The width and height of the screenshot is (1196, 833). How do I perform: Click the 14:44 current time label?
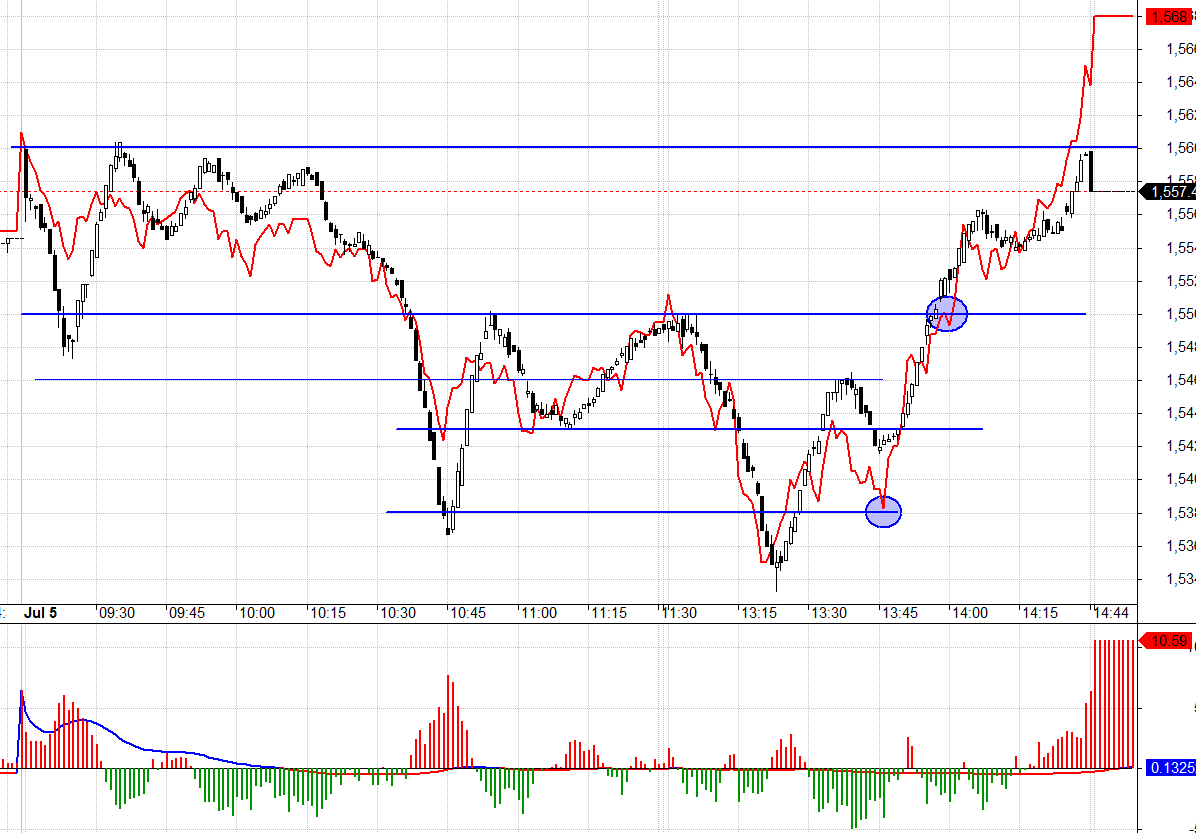click(x=1111, y=612)
